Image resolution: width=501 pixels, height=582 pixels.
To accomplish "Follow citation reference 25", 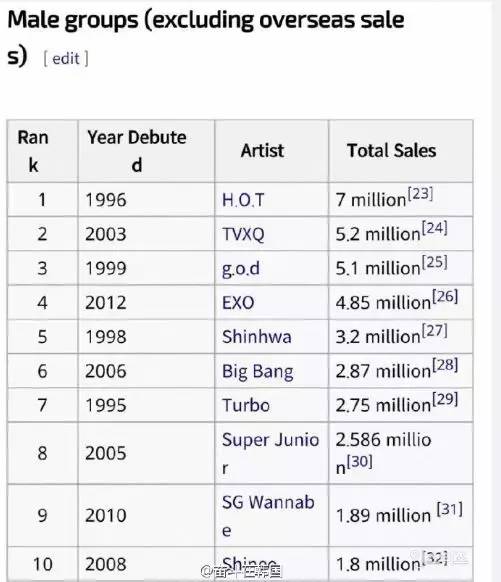I will pyautogui.click(x=434, y=262).
